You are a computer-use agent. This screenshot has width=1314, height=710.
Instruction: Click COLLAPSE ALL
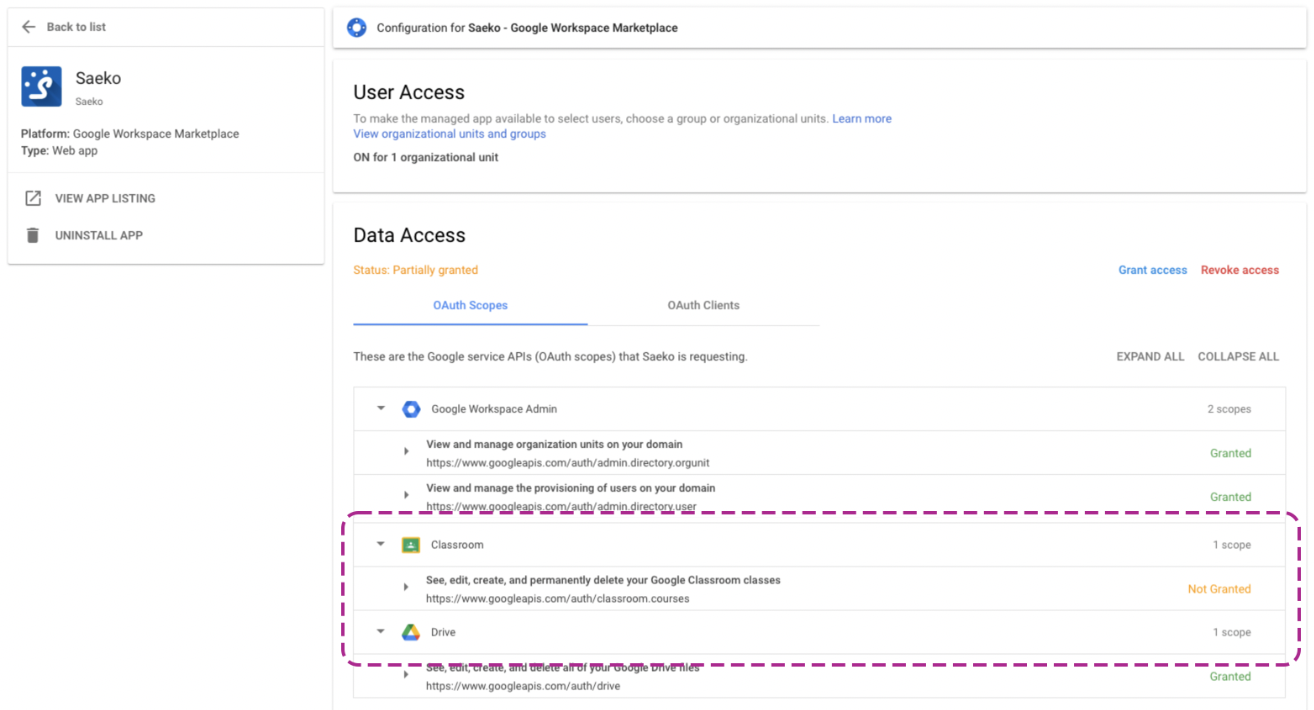1238,356
